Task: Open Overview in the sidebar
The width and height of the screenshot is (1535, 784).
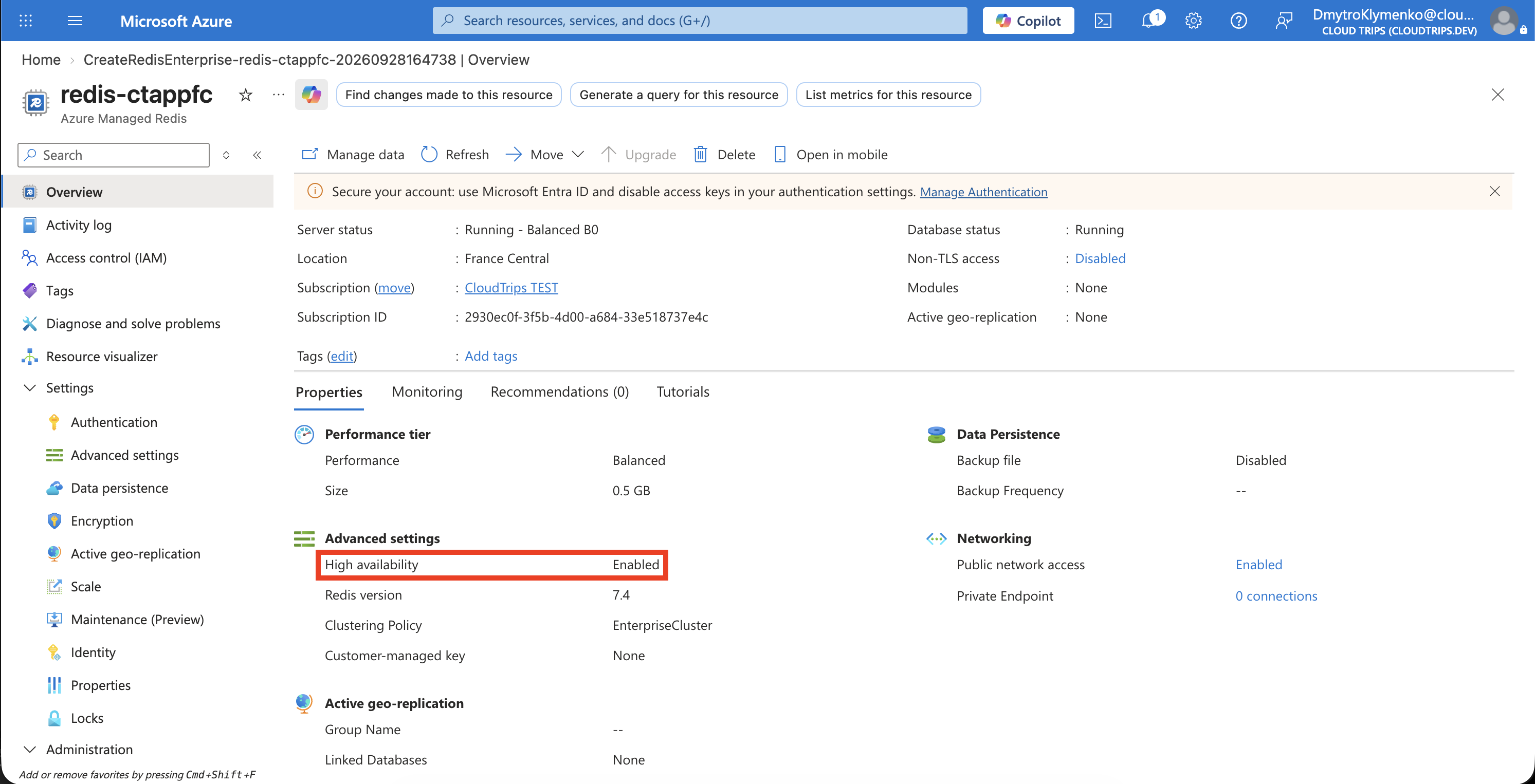Action: [138, 192]
